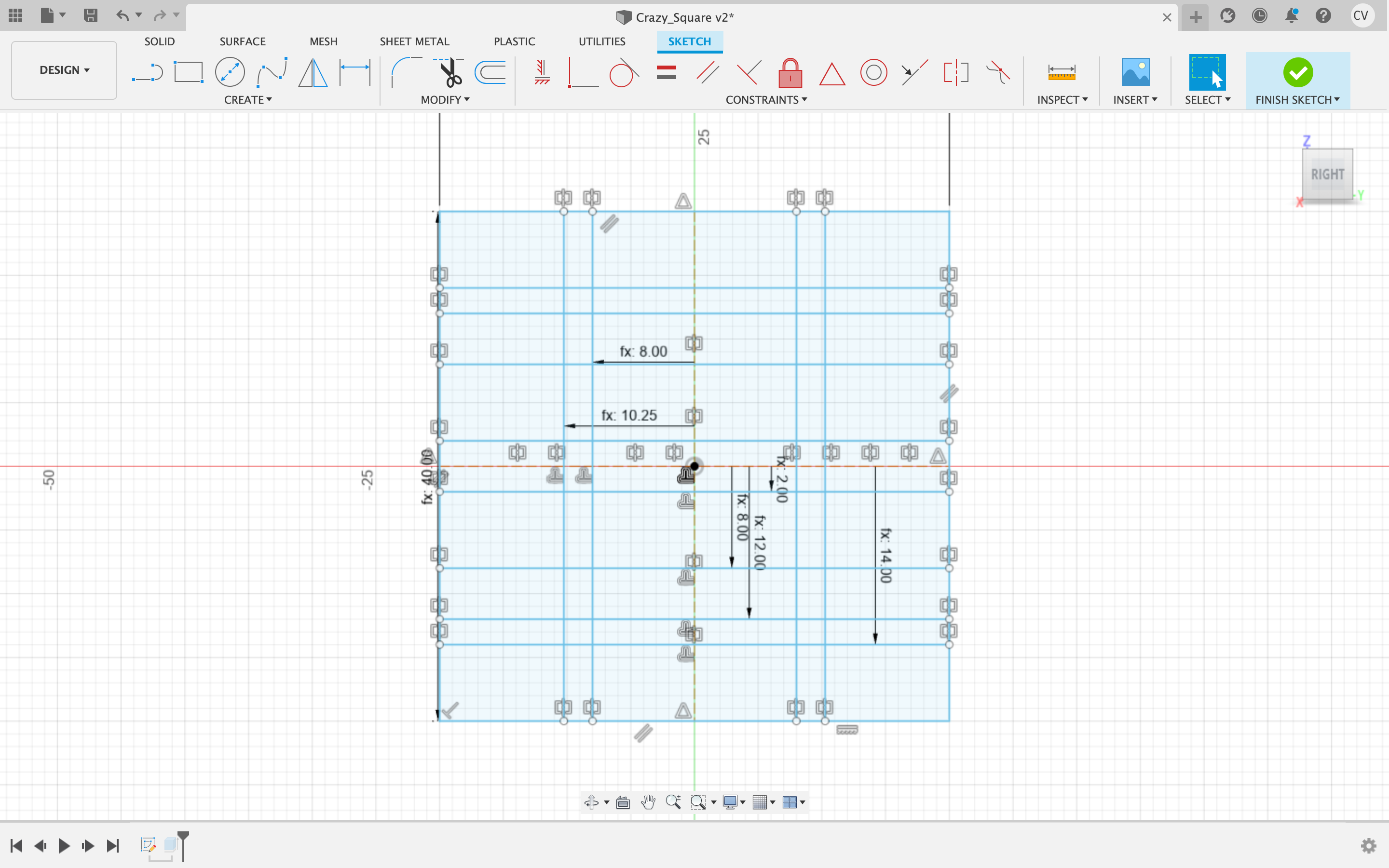Viewport: 1389px width, 868px height.
Task: Toggle display settings in navigation bar
Action: pos(734,802)
